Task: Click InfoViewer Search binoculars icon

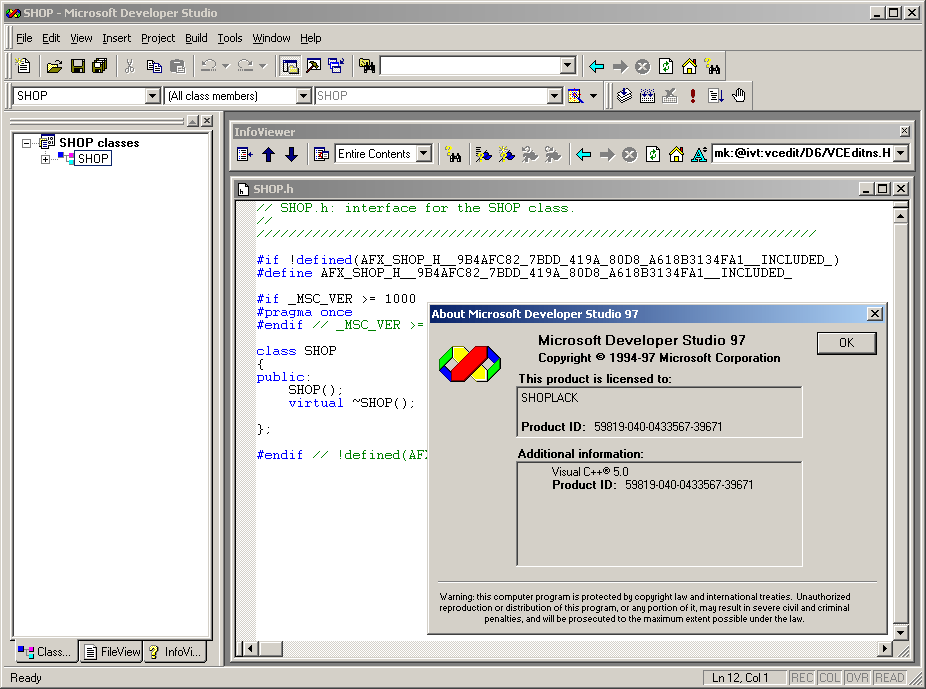Action: 453,154
